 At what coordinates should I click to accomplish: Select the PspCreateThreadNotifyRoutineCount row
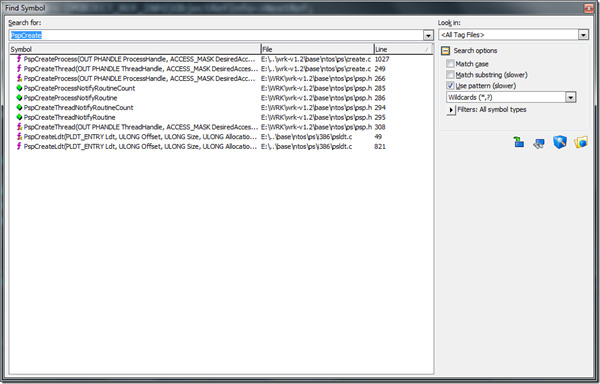click(x=221, y=107)
